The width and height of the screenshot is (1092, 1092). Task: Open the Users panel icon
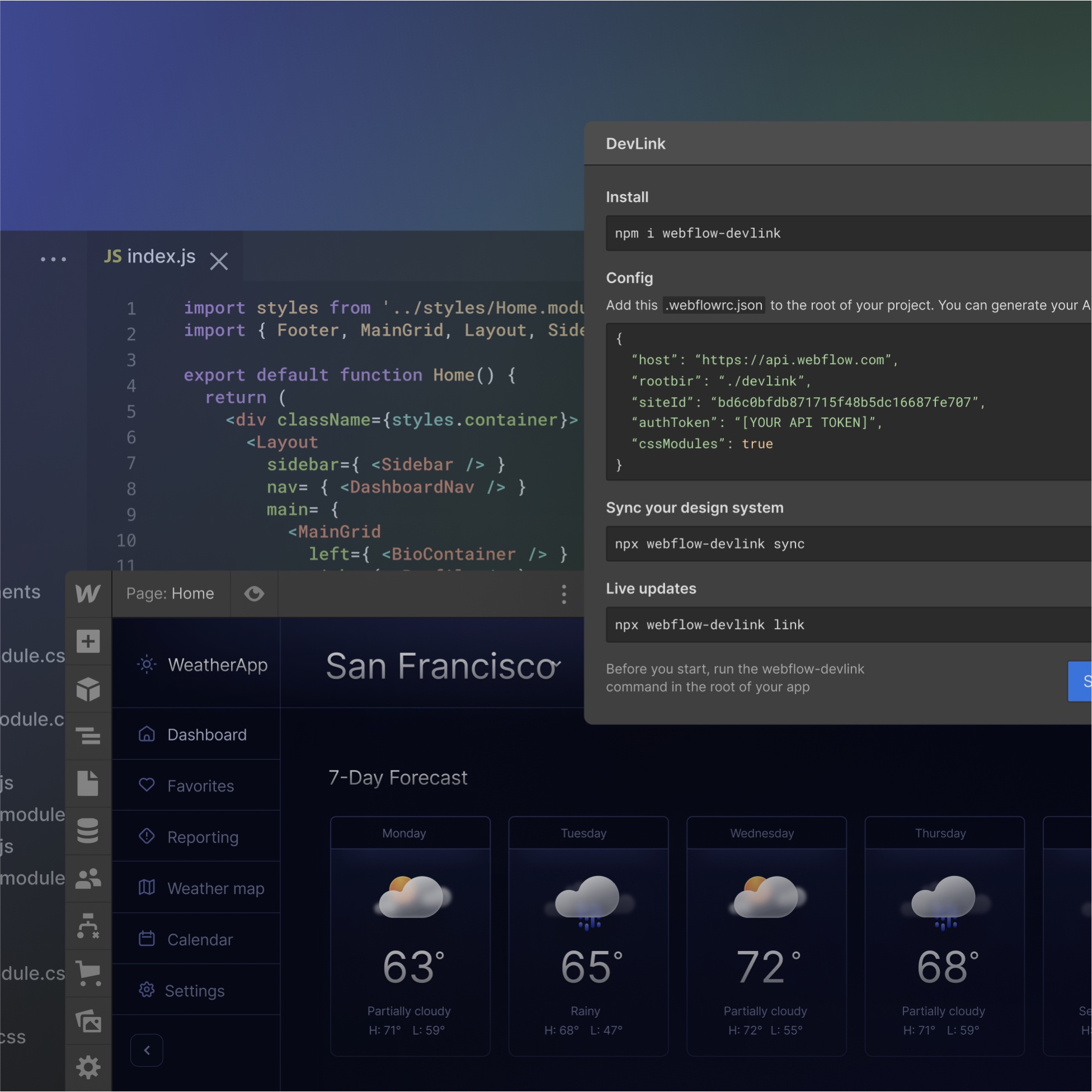[88, 878]
